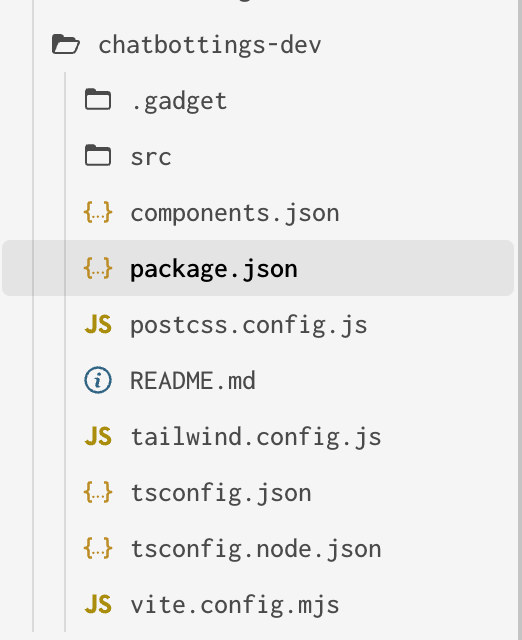This screenshot has width=522, height=640.
Task: Click the JSON braces icon beside package.json
Action: point(98,268)
